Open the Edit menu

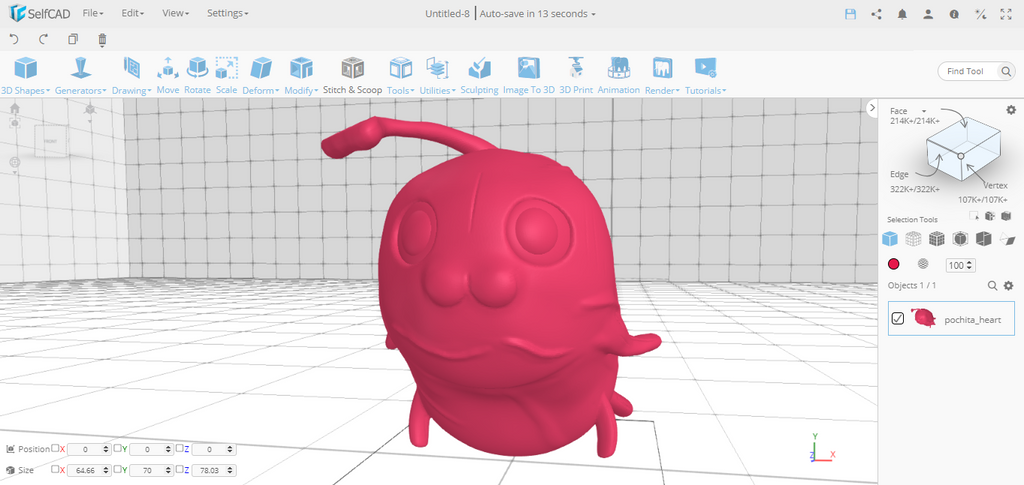(x=133, y=13)
